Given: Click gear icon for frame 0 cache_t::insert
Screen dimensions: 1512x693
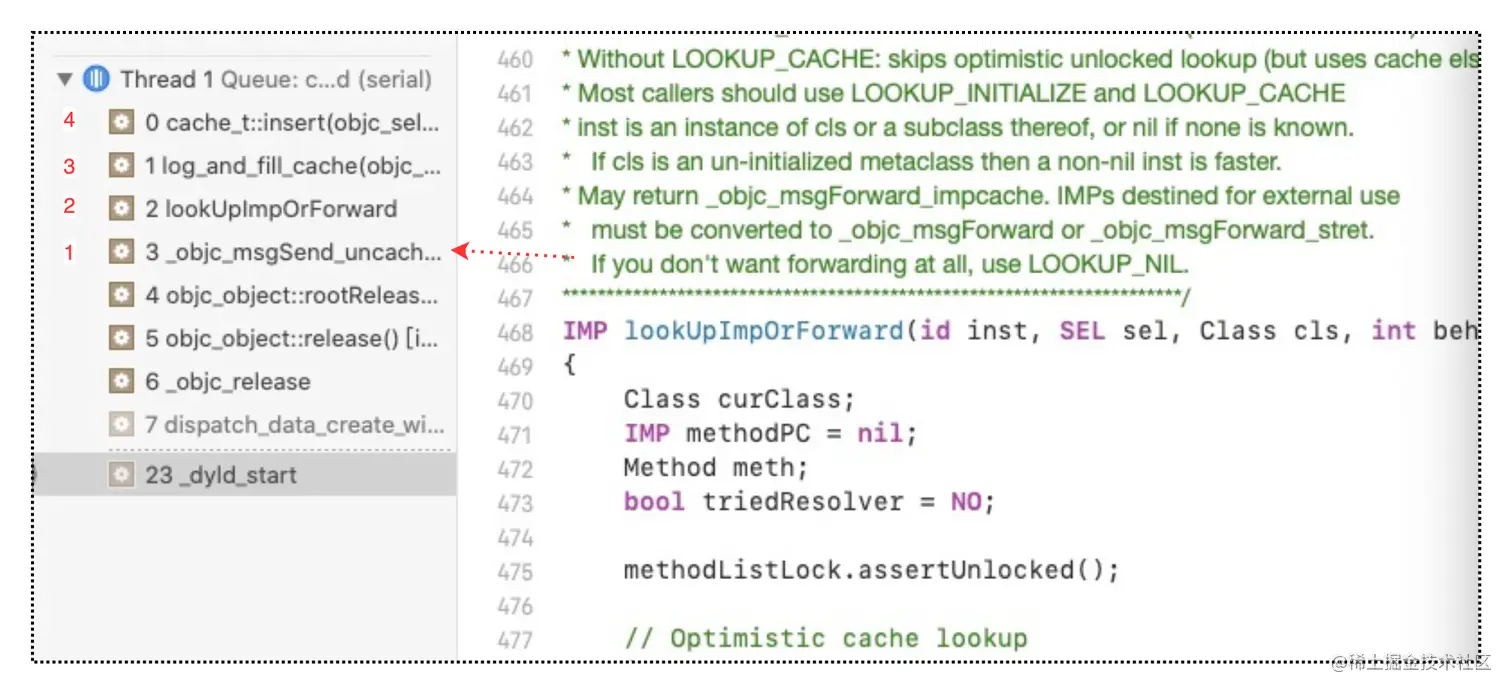Looking at the screenshot, I should click(121, 122).
